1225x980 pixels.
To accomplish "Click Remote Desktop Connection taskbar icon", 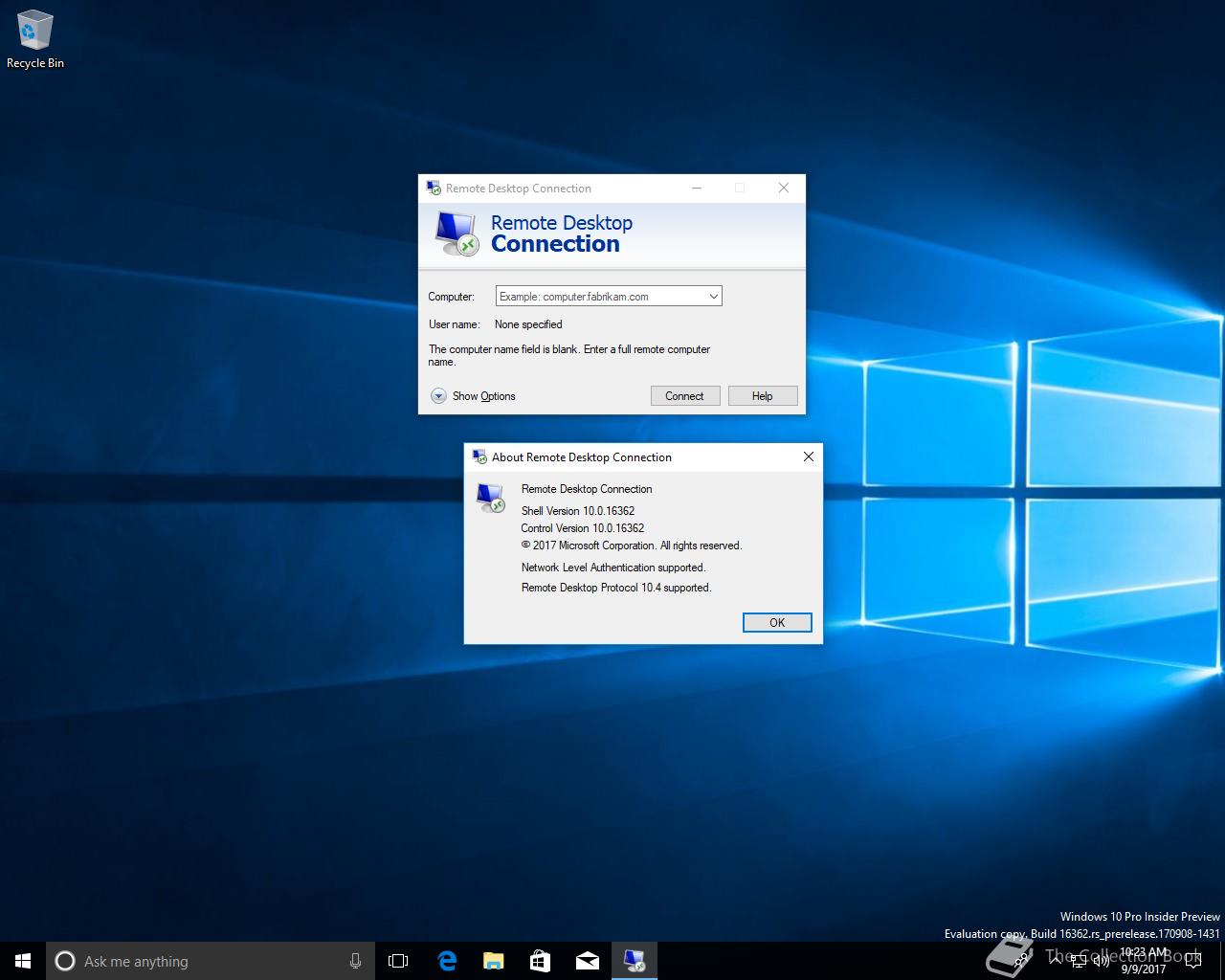I will 634,961.
